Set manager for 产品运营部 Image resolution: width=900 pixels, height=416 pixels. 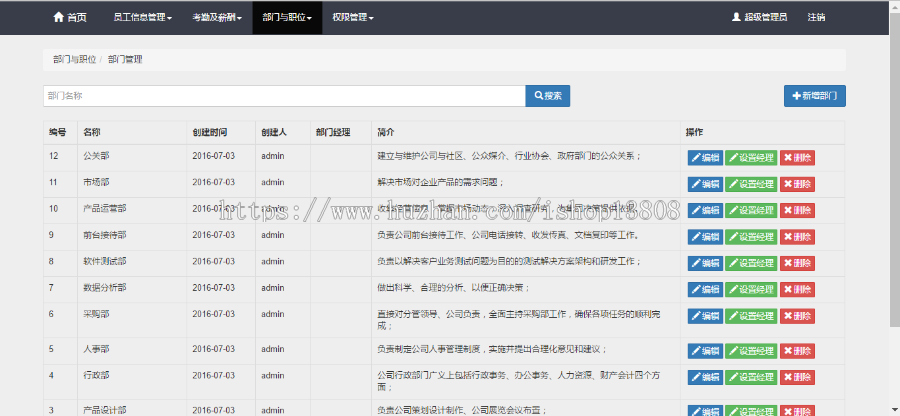point(751,211)
